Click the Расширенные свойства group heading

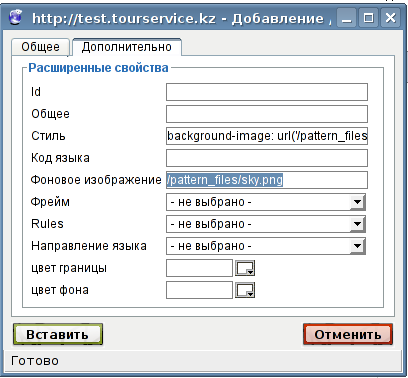point(98,68)
